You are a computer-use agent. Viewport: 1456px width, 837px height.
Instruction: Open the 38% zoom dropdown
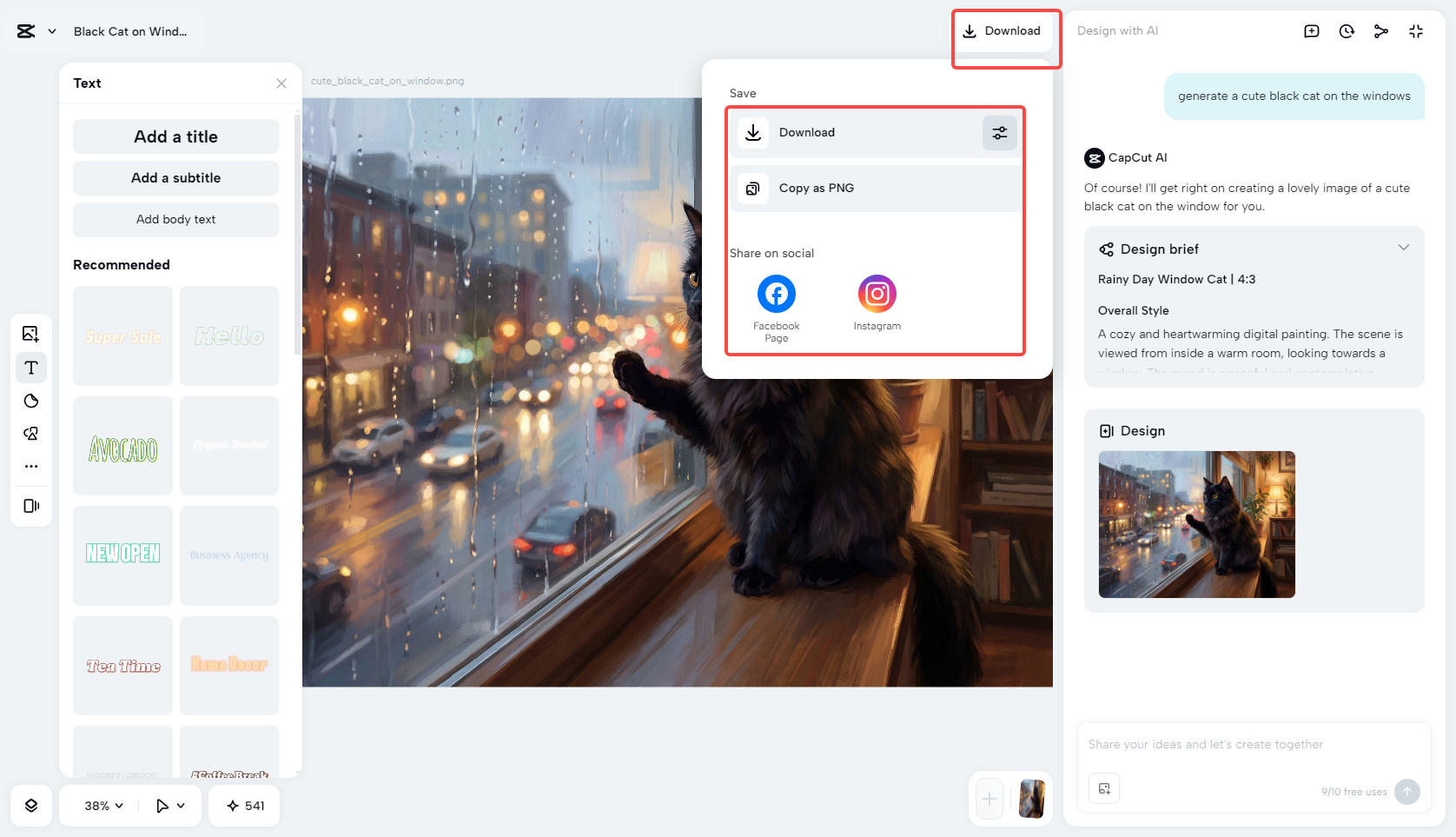tap(103, 806)
